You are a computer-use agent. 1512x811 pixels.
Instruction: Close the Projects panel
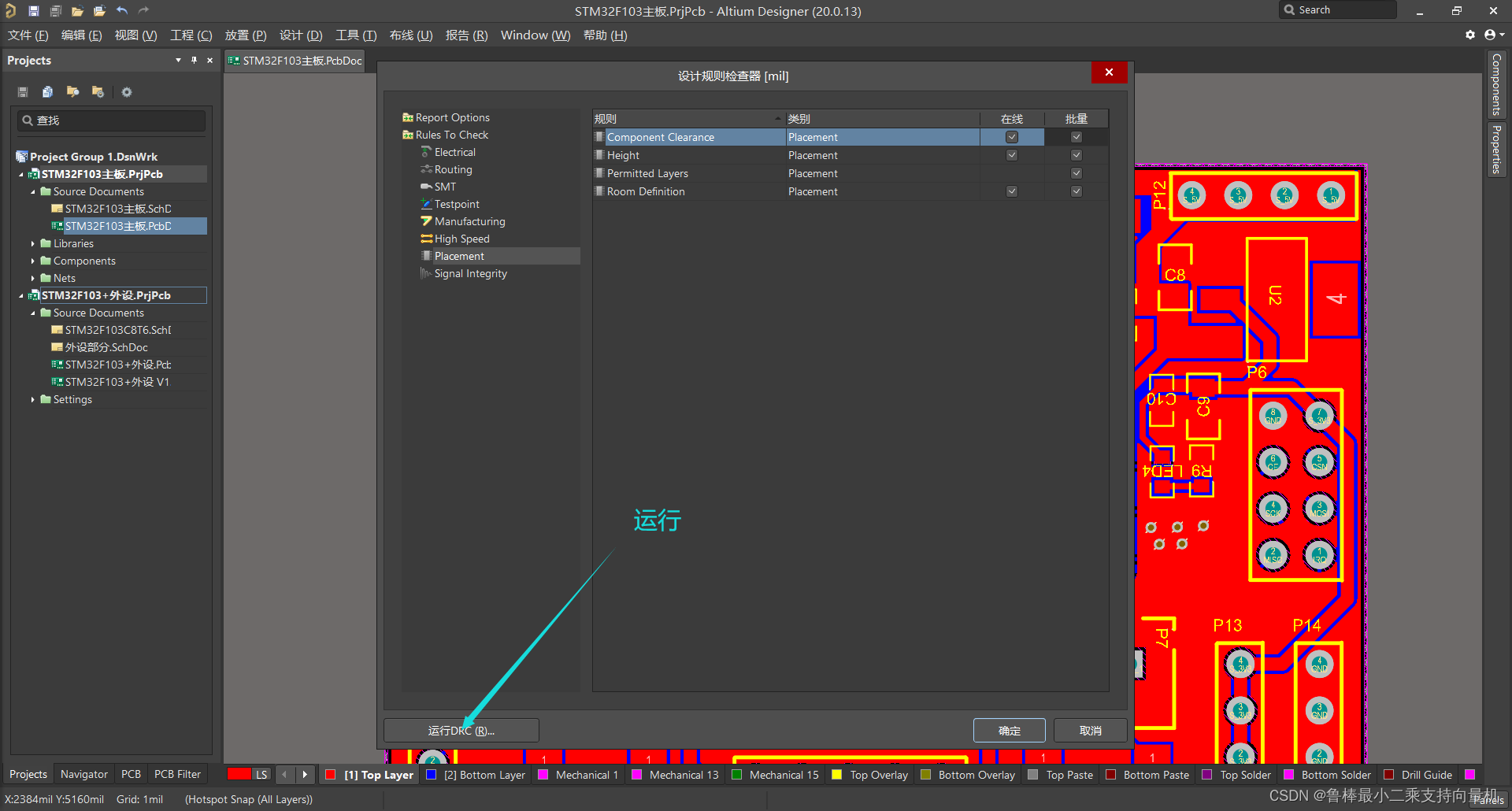[209, 60]
